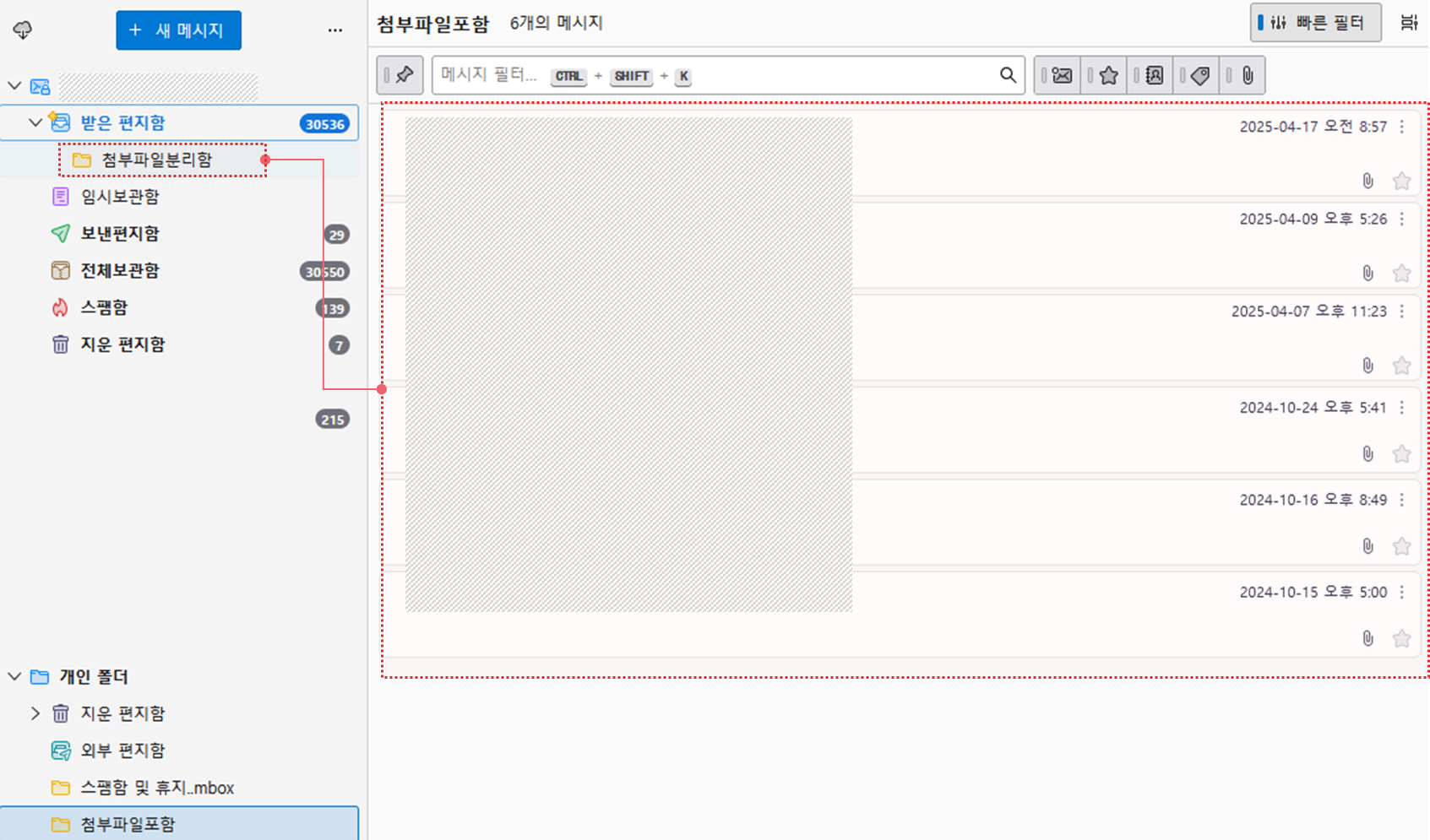The width and height of the screenshot is (1430, 840).
Task: Open the 스팸함 junk folder
Action: (x=104, y=307)
